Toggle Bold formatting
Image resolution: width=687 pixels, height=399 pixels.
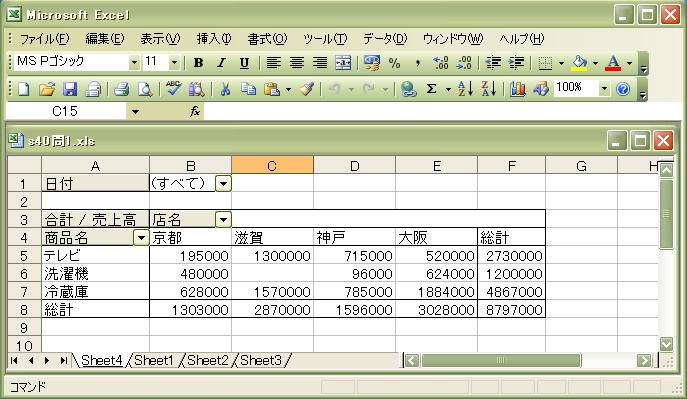point(198,63)
